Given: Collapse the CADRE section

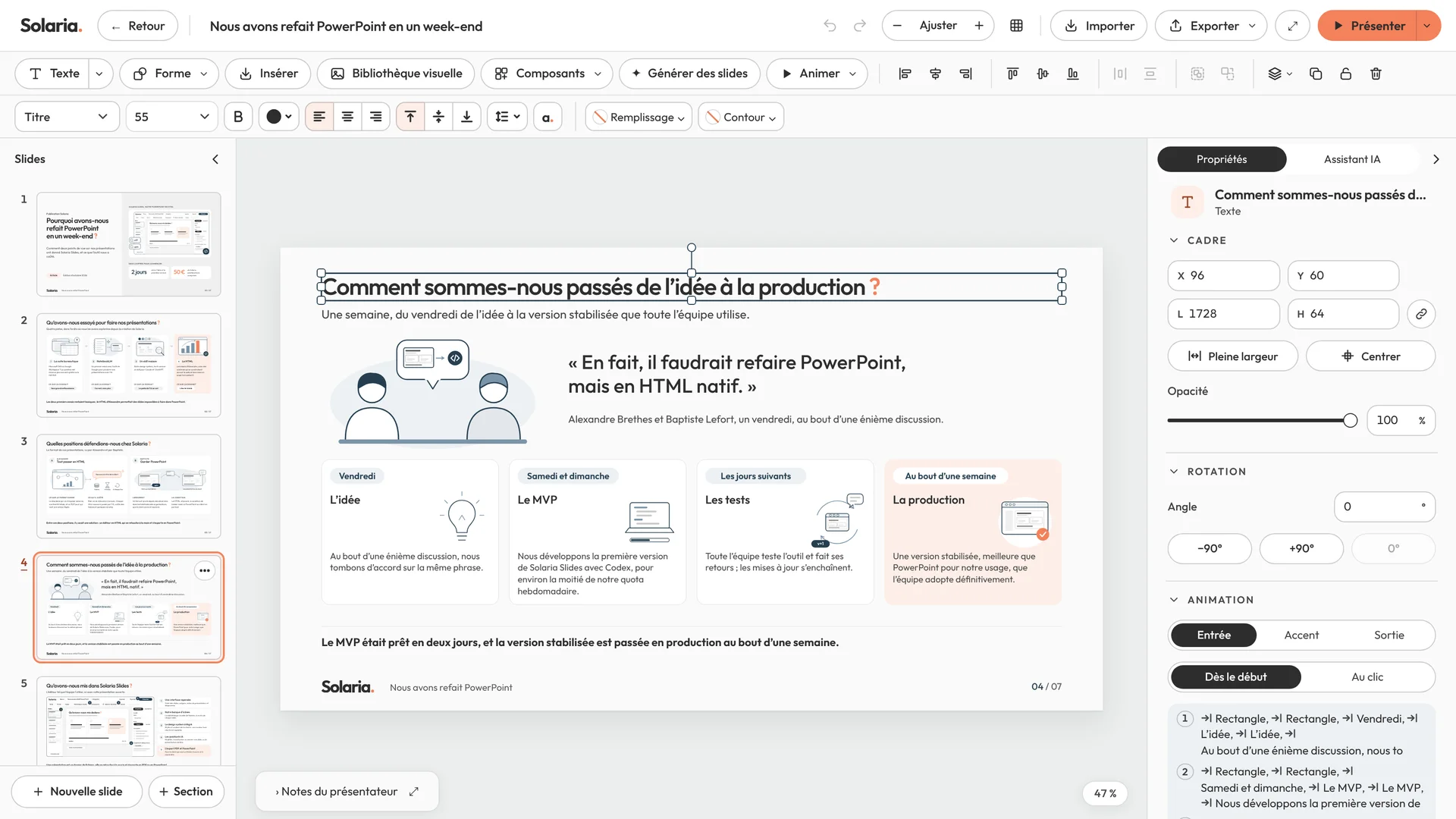Looking at the screenshot, I should pos(1174,240).
